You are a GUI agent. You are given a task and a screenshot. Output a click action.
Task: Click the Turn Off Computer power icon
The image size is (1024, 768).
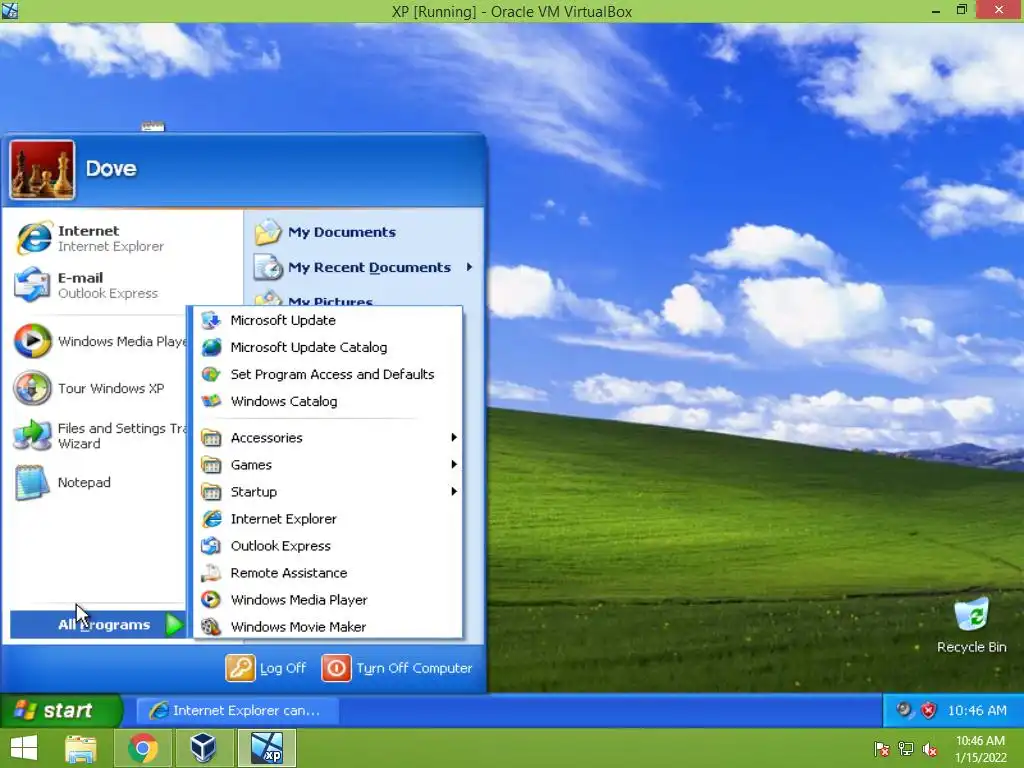pyautogui.click(x=336, y=668)
